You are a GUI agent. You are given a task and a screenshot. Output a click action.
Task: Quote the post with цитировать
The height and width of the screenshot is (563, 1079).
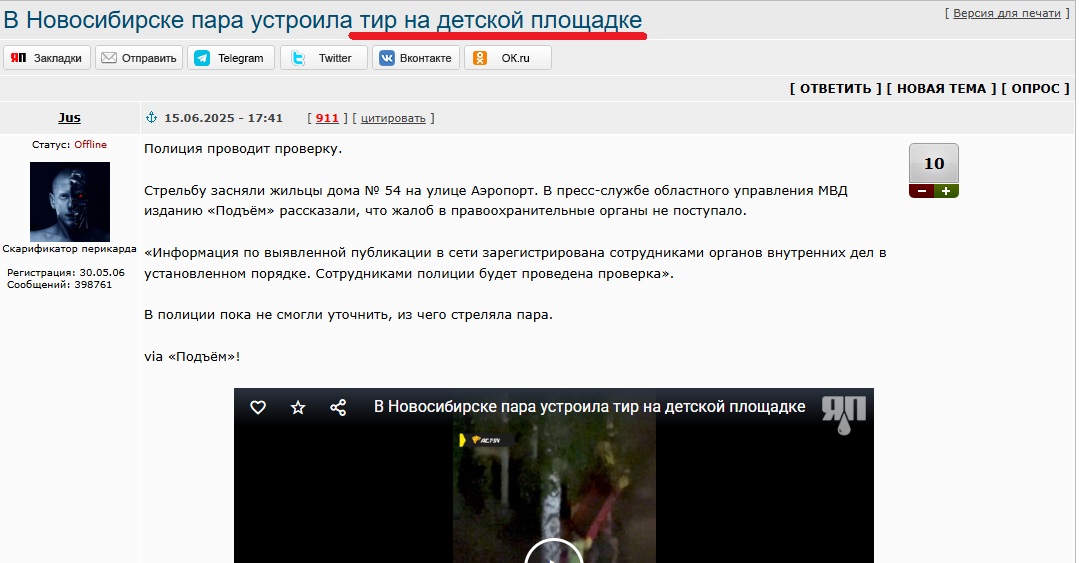(393, 118)
